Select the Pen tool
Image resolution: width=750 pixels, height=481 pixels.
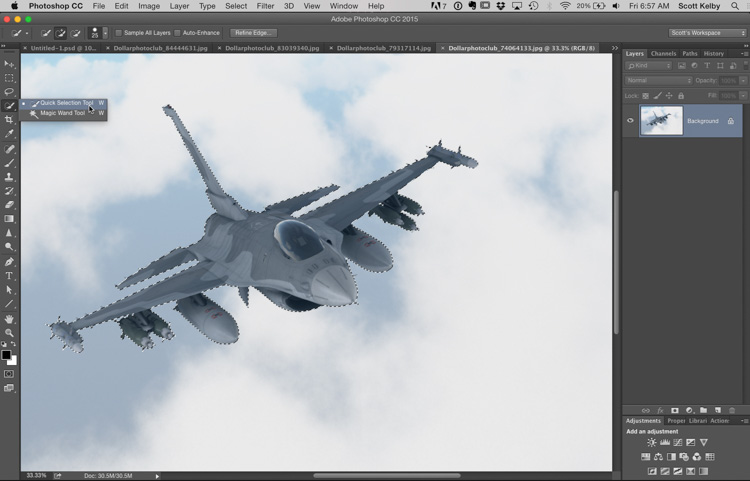click(10, 261)
